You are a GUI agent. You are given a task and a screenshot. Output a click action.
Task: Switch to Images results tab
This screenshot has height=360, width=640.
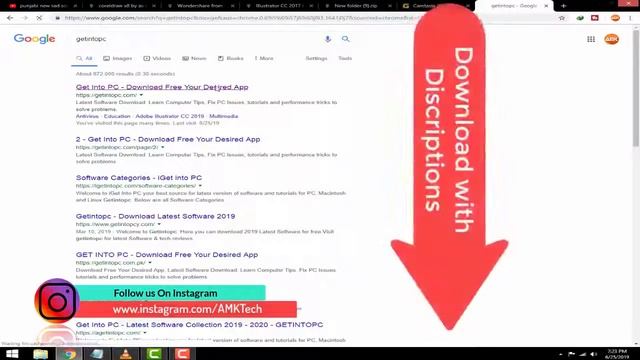(118, 58)
